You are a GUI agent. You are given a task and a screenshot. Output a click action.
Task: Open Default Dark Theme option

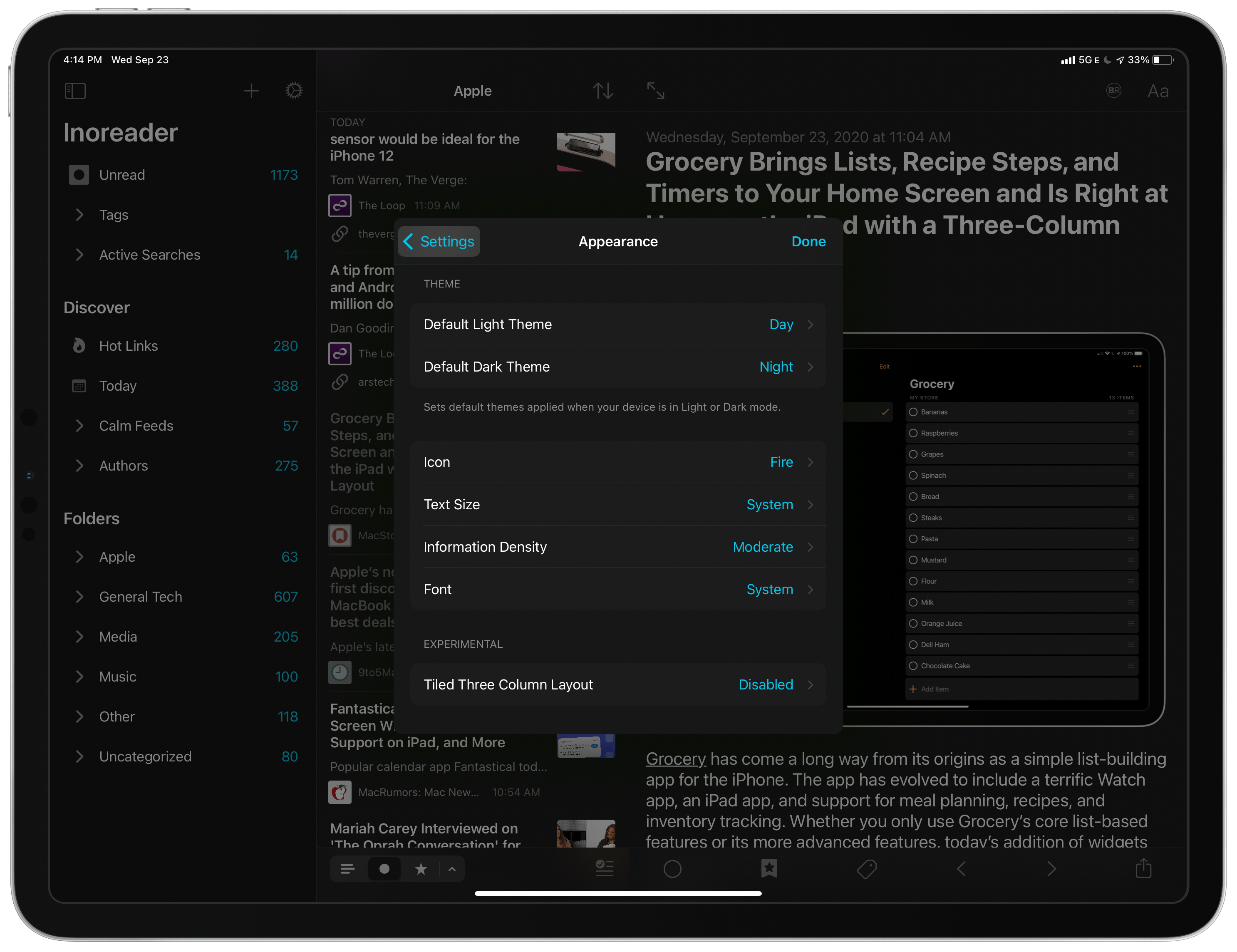(618, 367)
